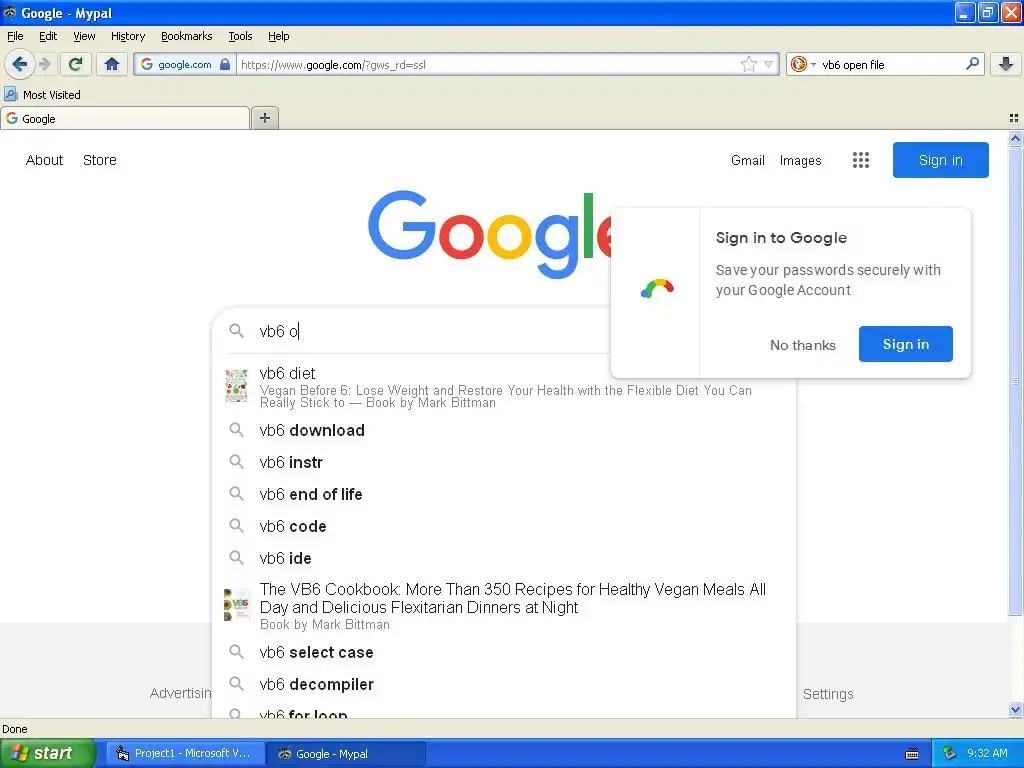Select the 'vb6 instr' suggestion
This screenshot has width=1024, height=768.
click(504, 462)
